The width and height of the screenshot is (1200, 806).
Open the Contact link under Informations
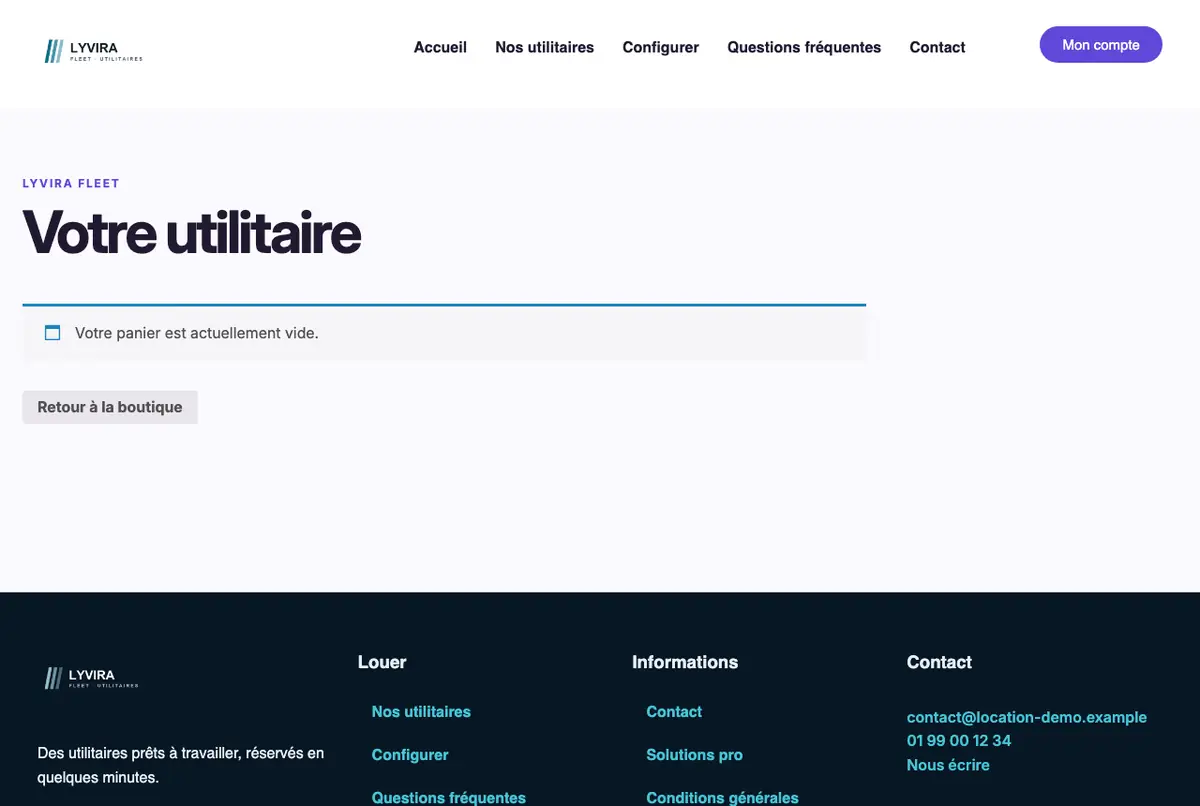coord(674,712)
